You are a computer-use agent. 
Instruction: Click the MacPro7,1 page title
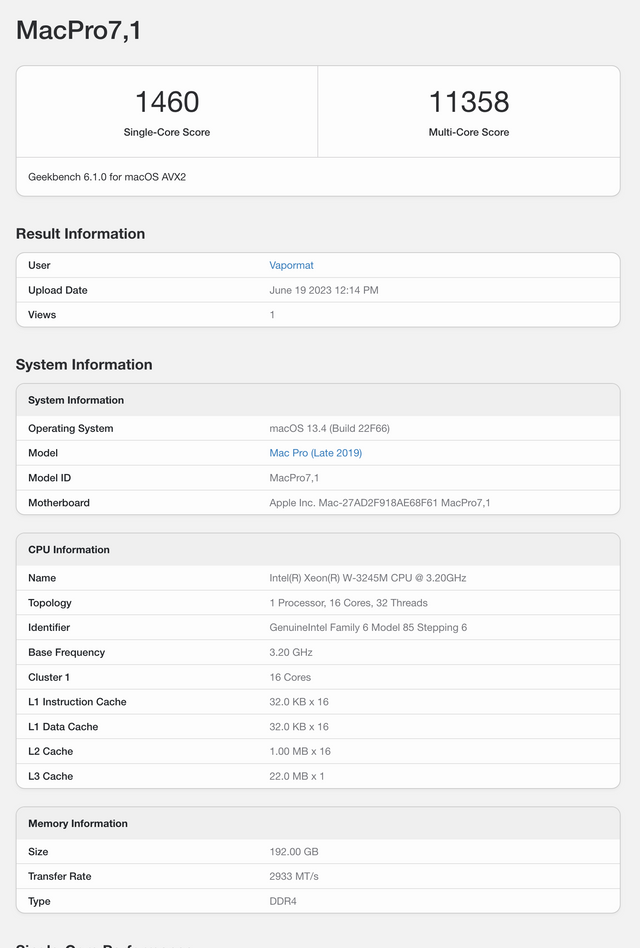79,30
